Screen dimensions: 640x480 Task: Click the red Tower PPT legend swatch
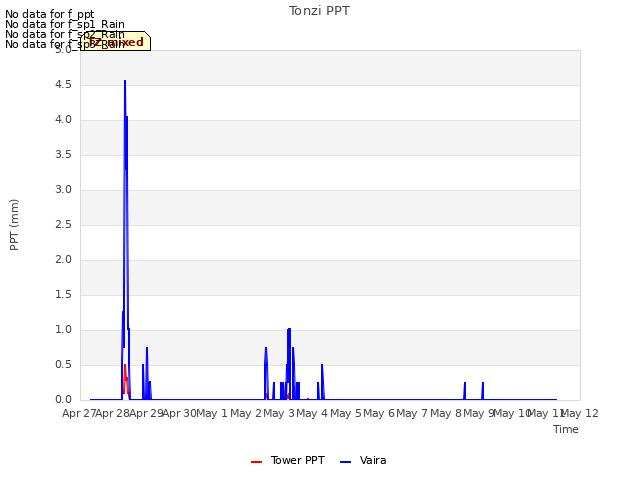pos(256,462)
